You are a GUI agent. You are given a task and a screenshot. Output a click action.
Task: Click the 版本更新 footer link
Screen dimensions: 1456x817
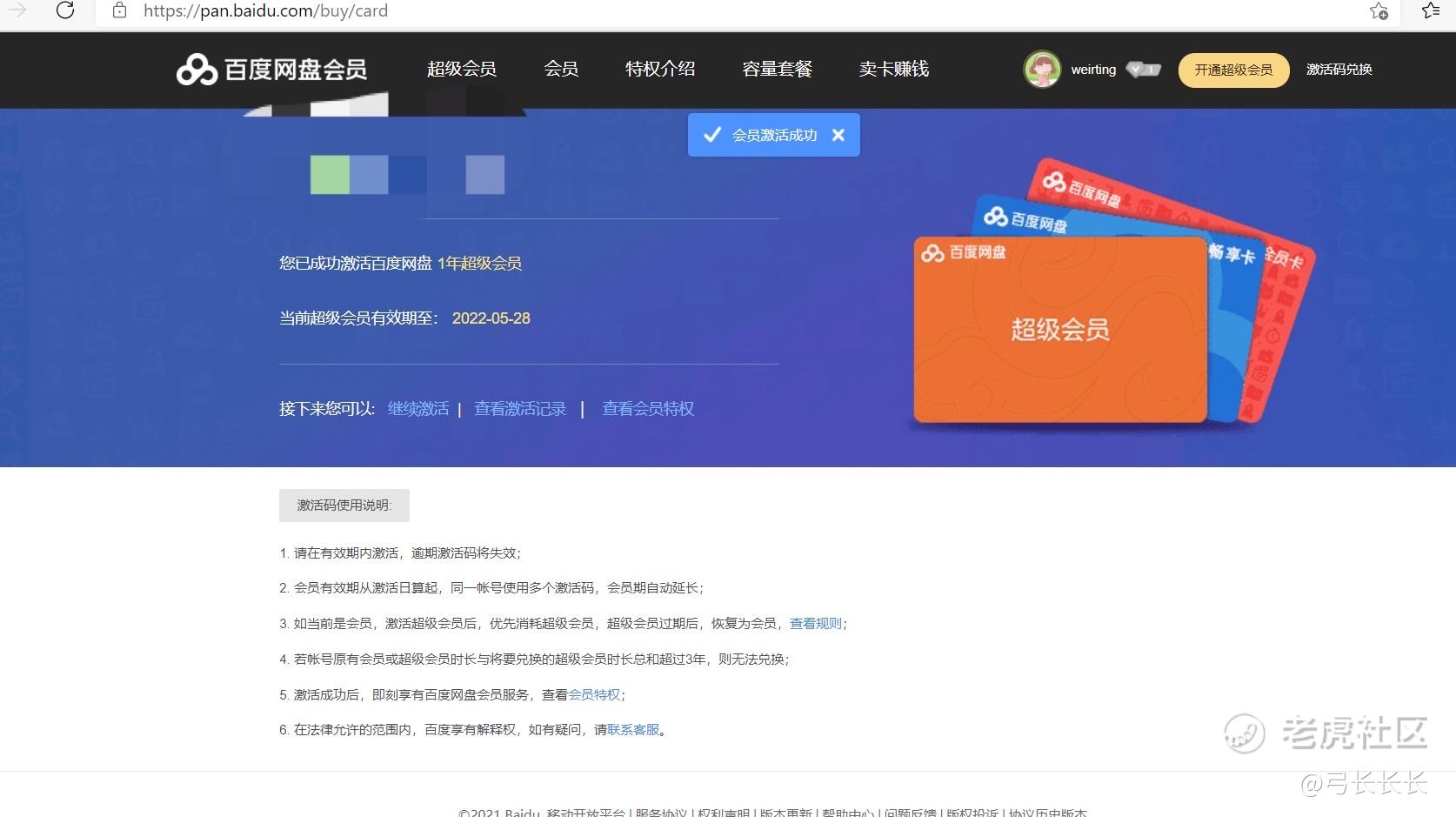click(786, 813)
